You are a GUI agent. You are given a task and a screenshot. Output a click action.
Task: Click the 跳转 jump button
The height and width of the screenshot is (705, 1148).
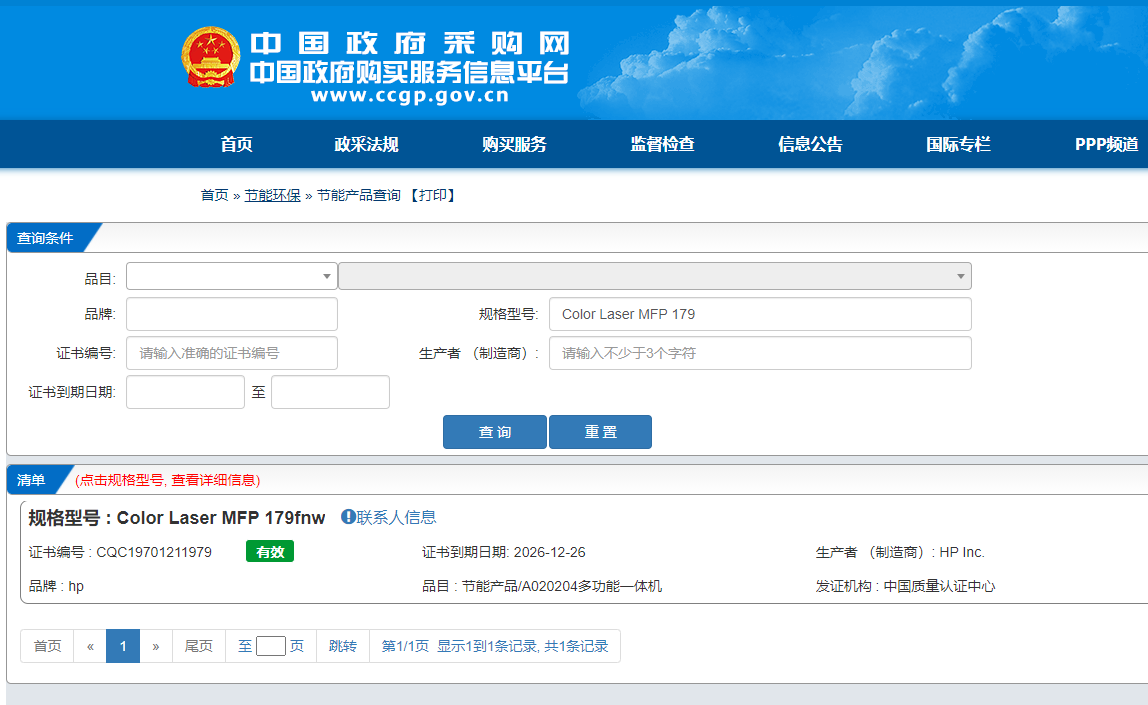pyautogui.click(x=343, y=646)
